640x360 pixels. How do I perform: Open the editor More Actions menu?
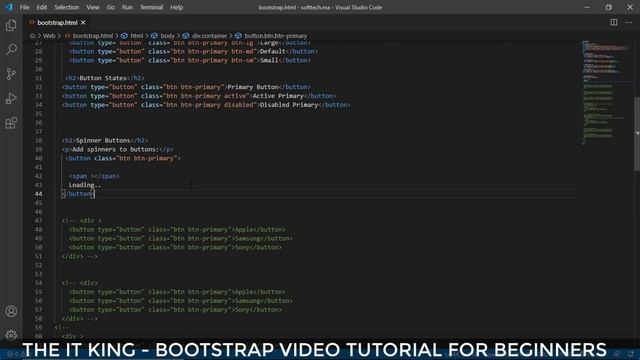click(x=629, y=22)
